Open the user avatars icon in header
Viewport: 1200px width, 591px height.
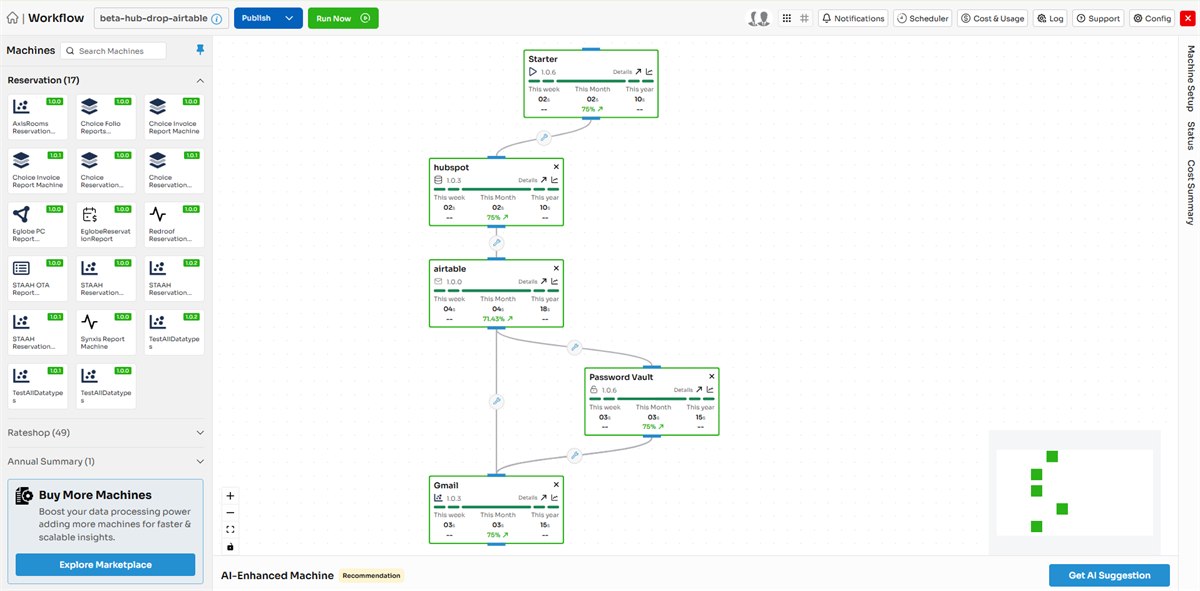pos(759,18)
